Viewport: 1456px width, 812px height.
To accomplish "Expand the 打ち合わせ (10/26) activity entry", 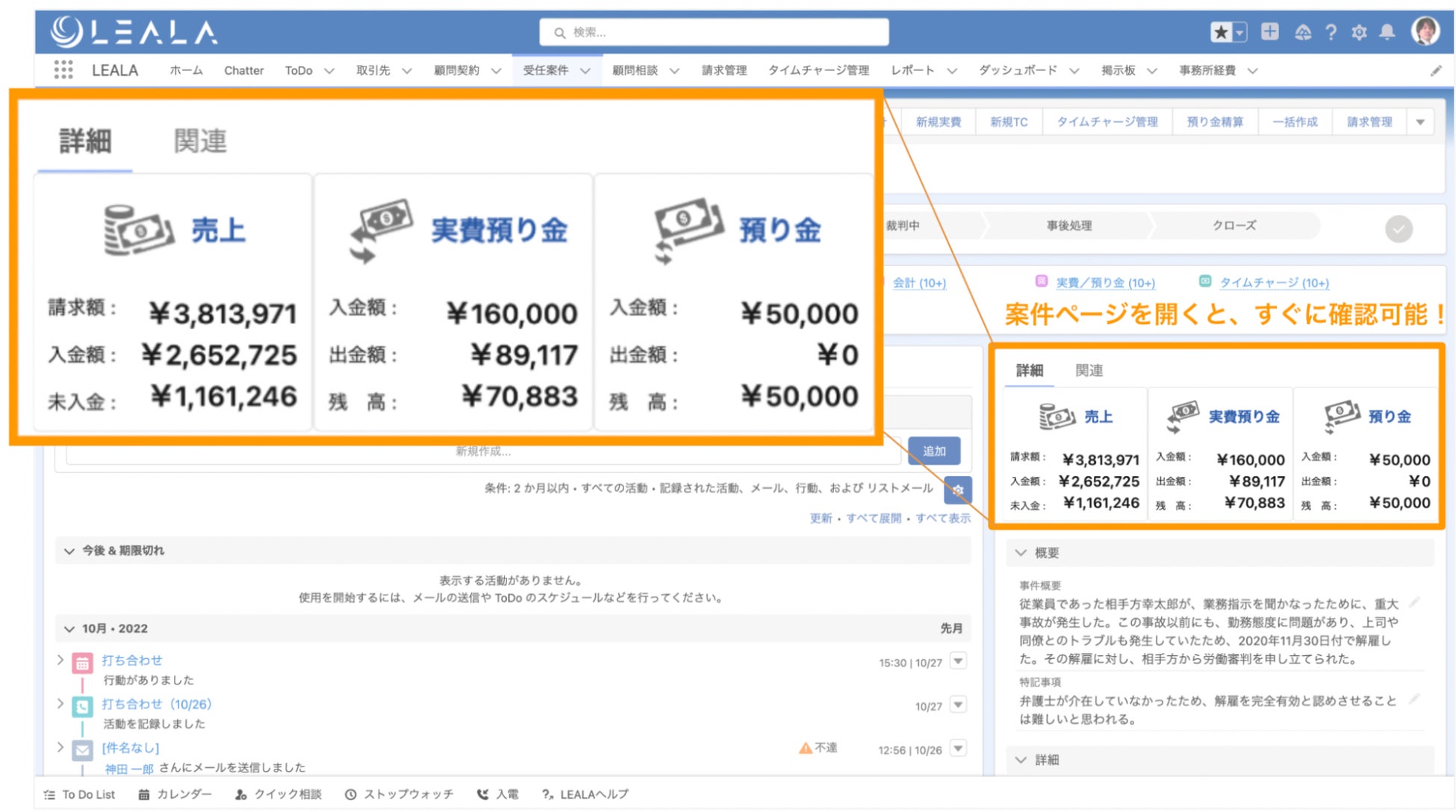I will [60, 704].
